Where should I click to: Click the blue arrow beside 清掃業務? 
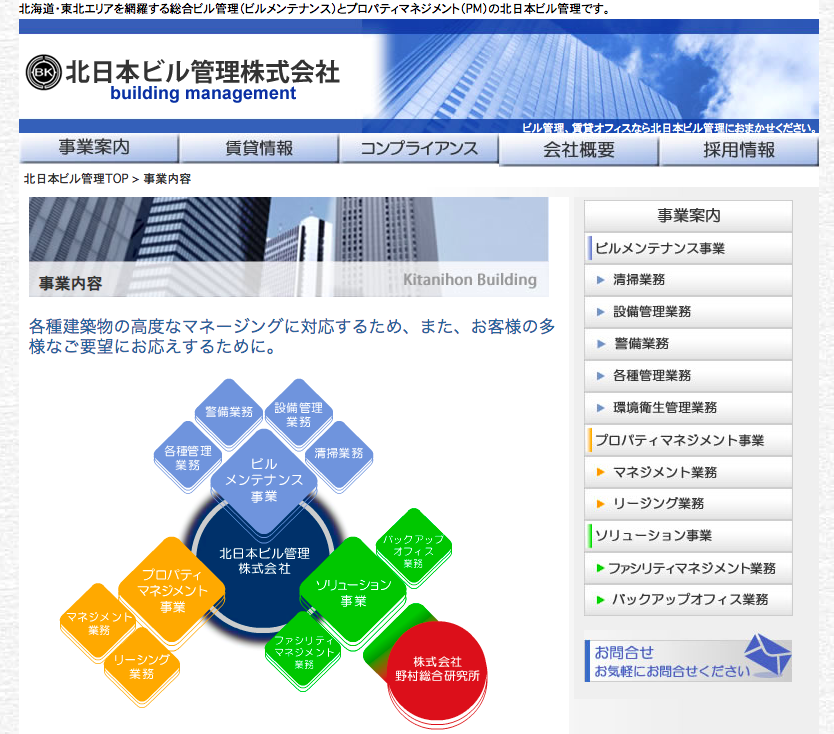click(x=601, y=280)
